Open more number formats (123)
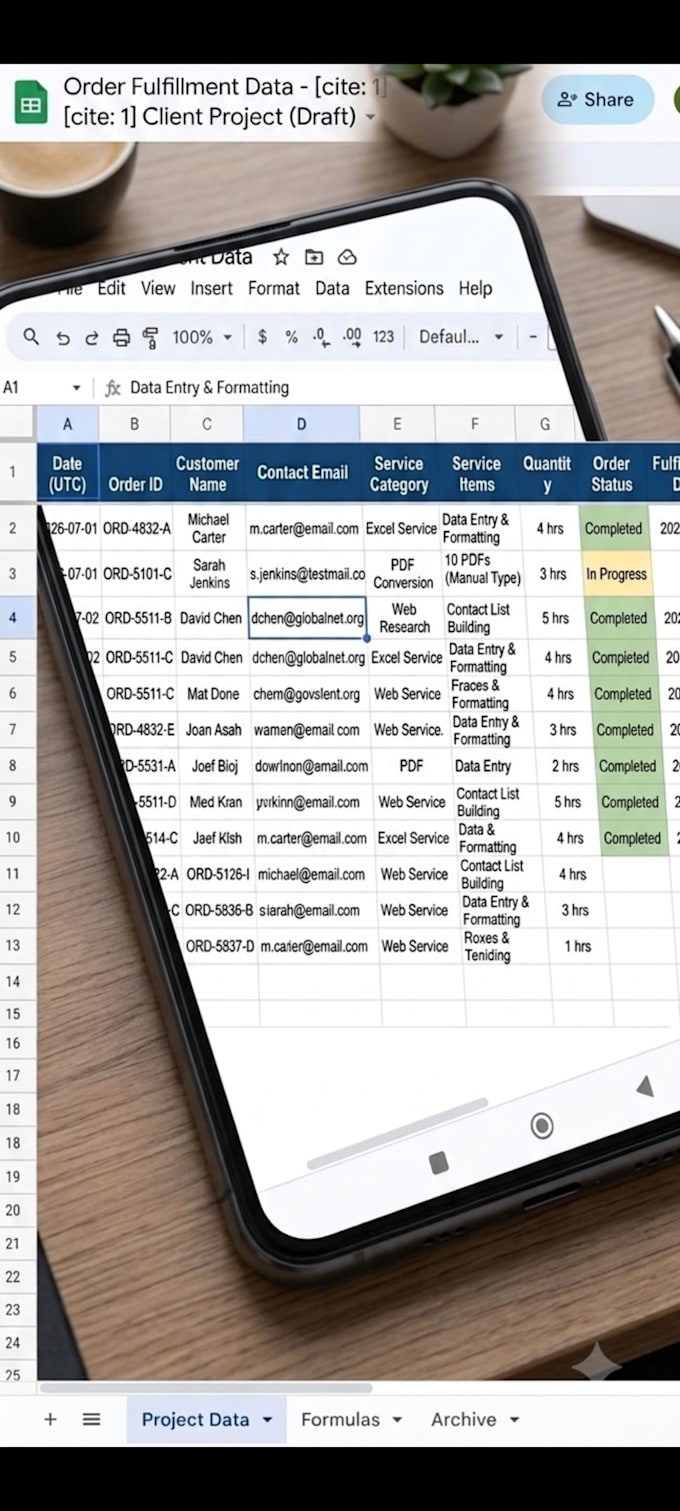The height and width of the screenshot is (1511, 680). click(x=384, y=337)
